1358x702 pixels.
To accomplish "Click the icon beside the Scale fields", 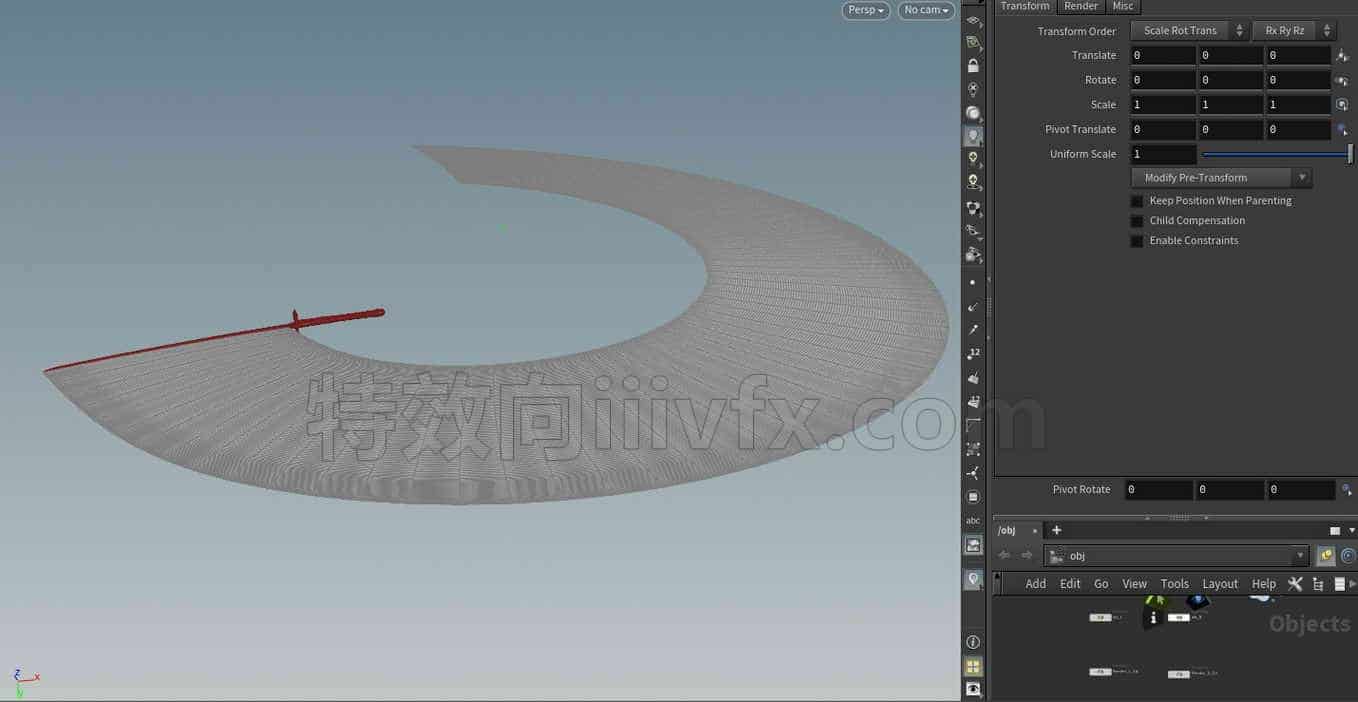I will point(1343,105).
